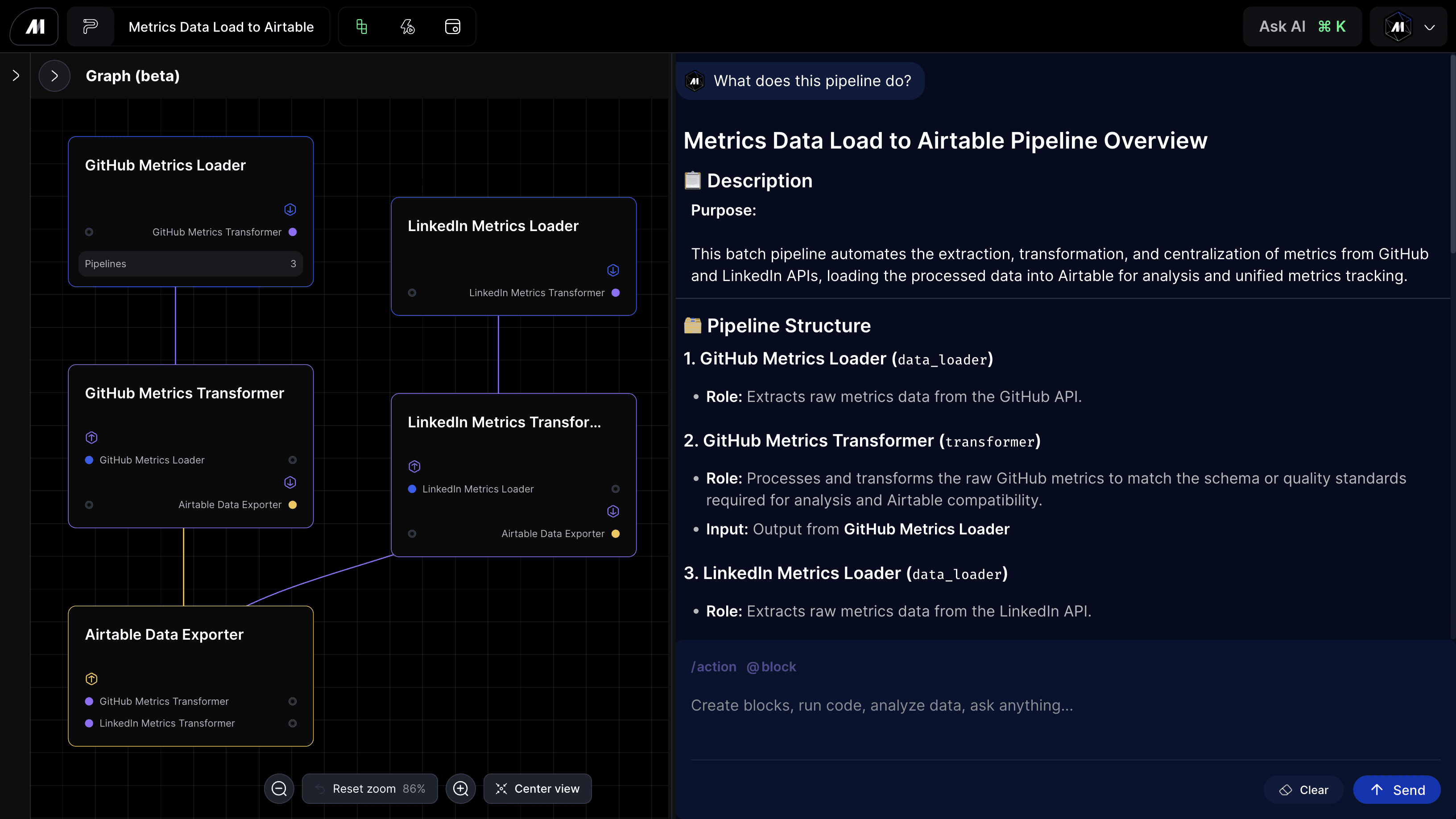Click heading 2. GitHub Metrics Transformer (transformer)
This screenshot has height=819, width=1456.
tap(862, 440)
